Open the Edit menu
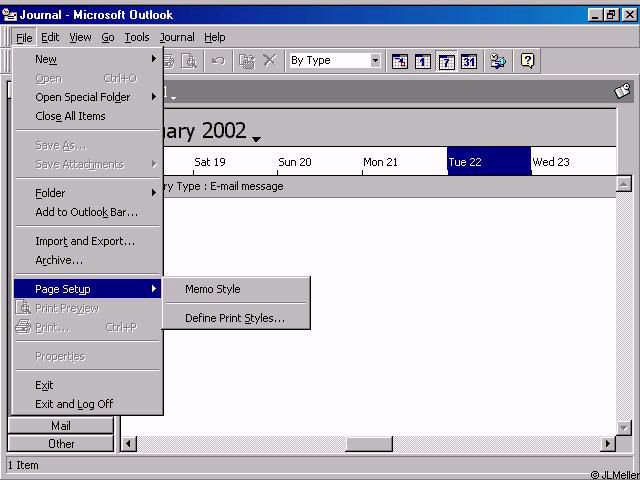 click(50, 38)
